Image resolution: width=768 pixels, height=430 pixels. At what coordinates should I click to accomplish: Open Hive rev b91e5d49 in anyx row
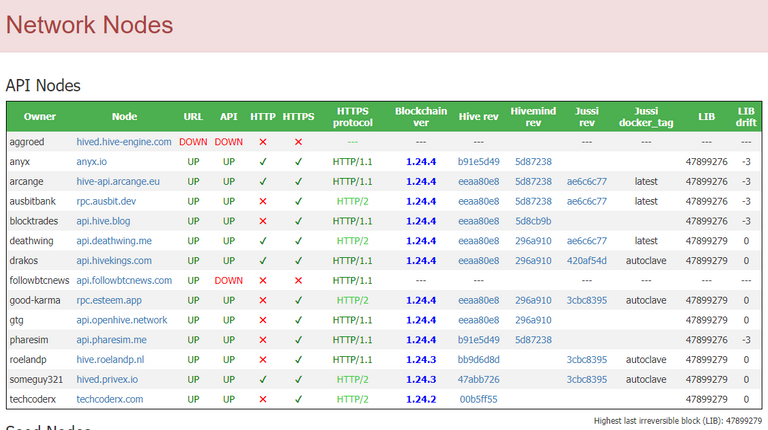(479, 162)
